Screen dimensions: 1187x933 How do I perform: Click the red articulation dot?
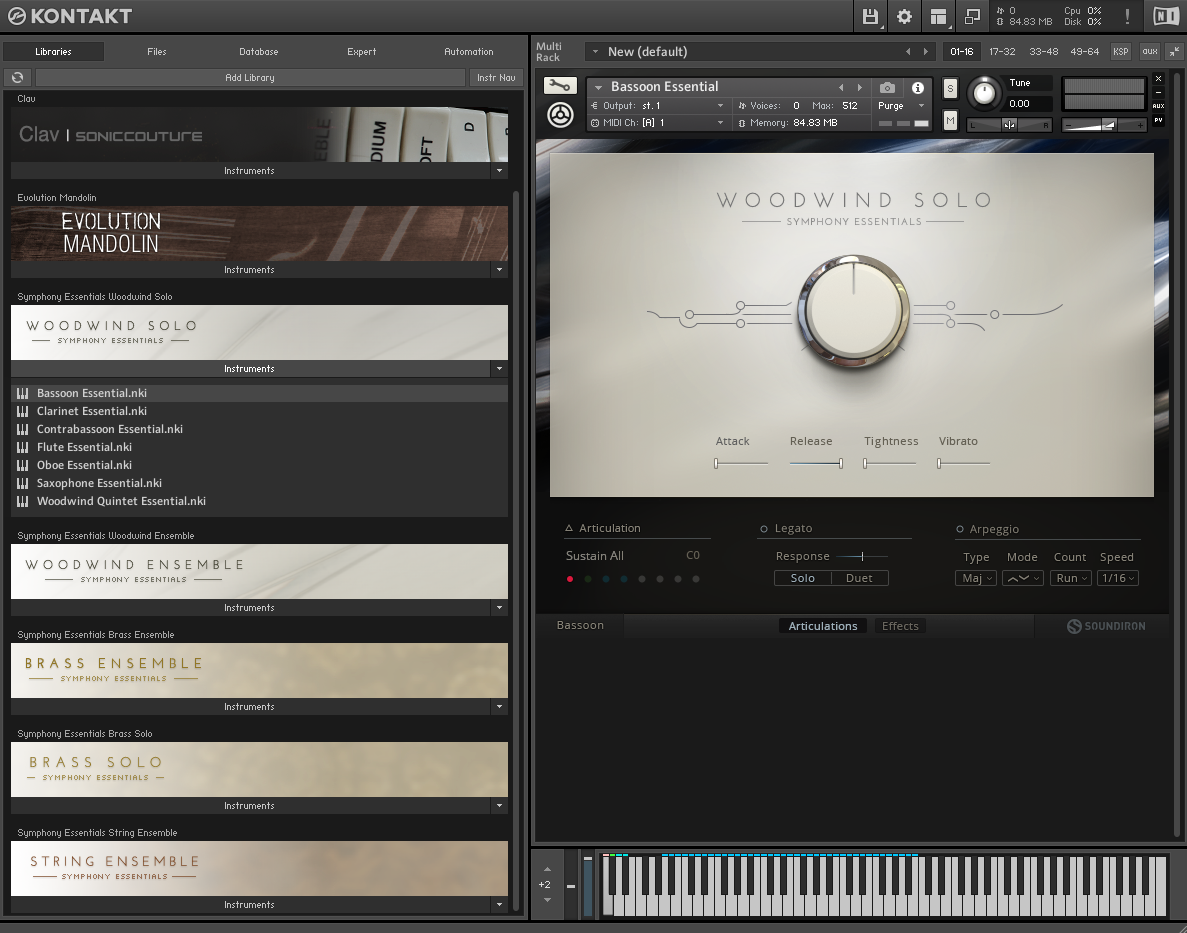tap(570, 579)
